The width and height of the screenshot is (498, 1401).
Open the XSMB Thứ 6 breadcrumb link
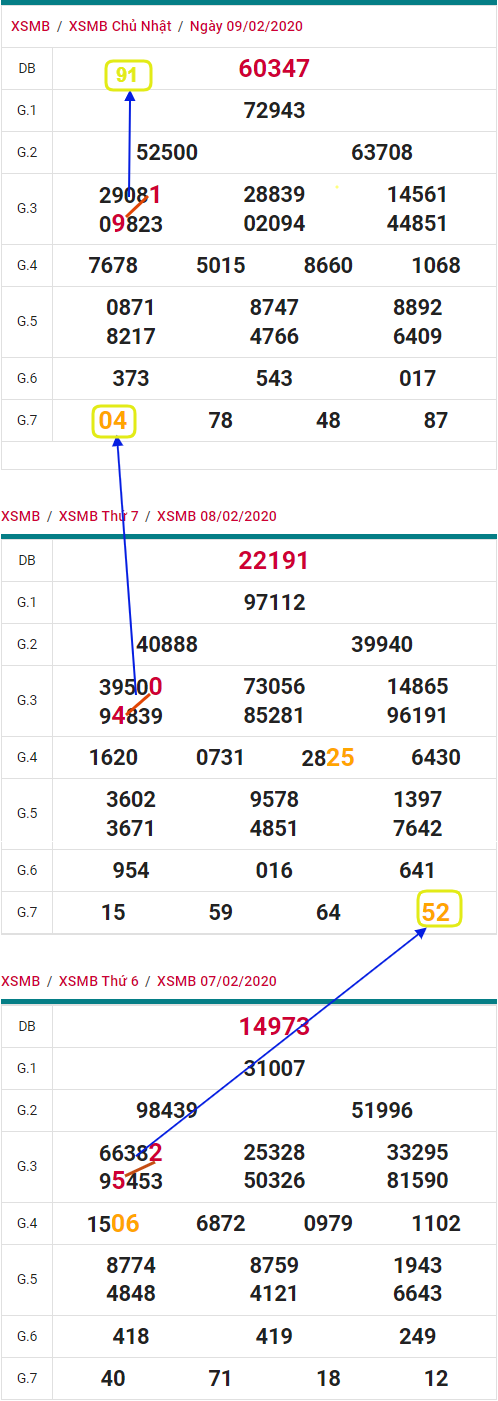[99, 981]
